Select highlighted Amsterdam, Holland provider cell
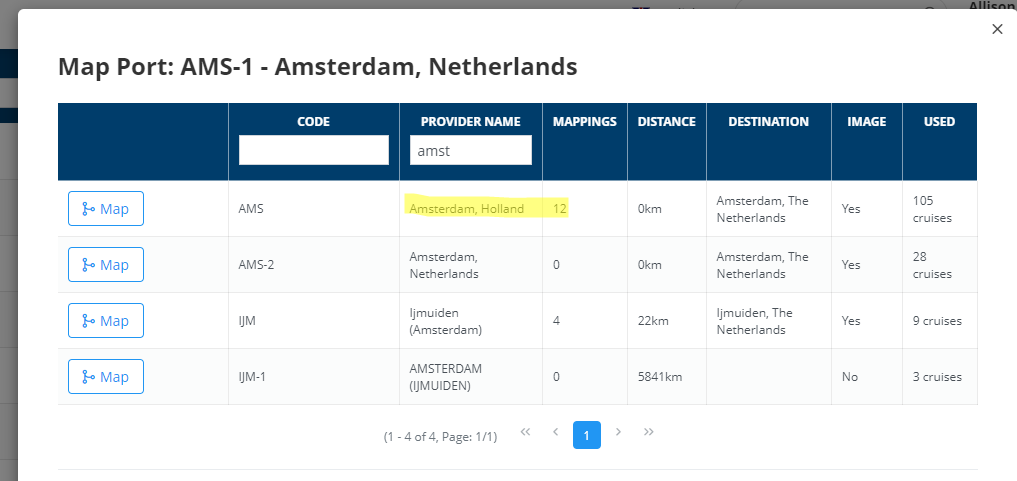 coord(466,209)
